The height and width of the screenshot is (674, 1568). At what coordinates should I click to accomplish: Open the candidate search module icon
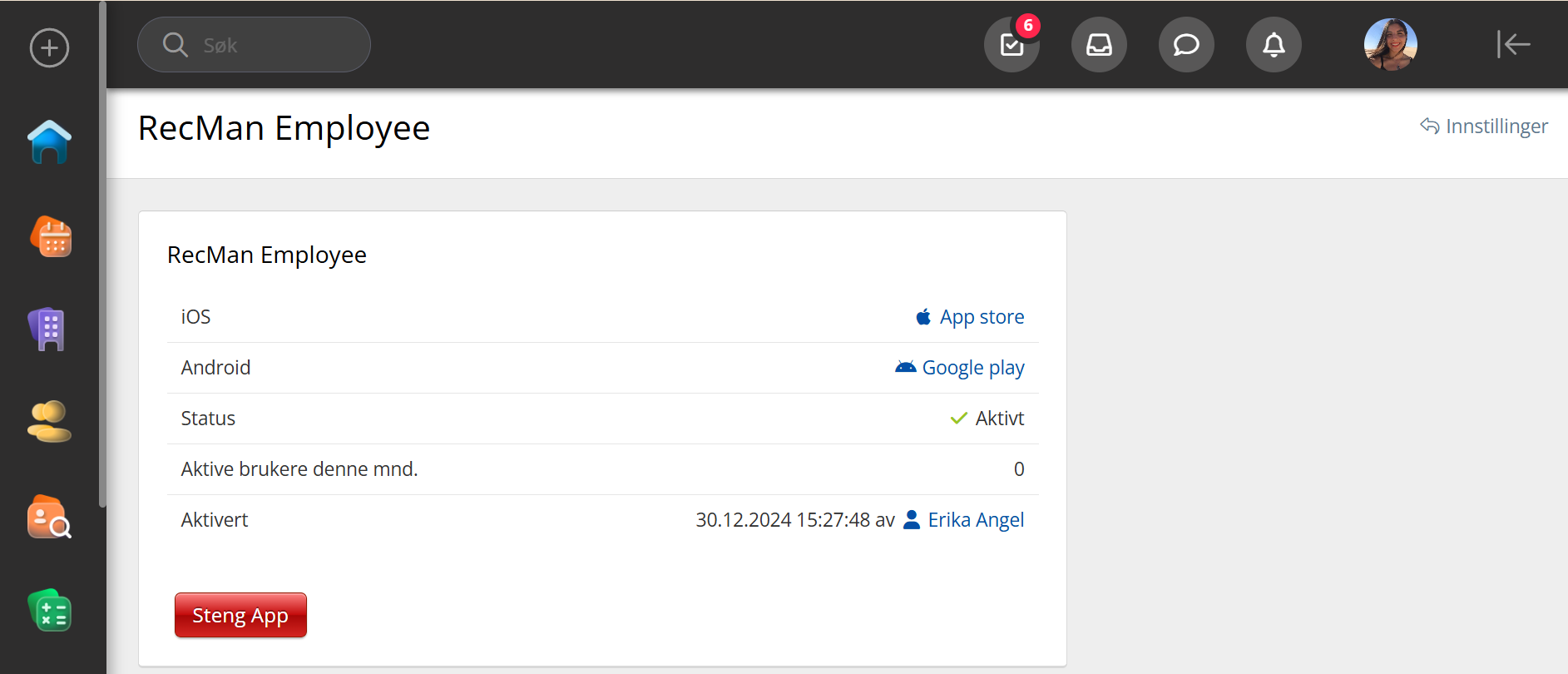[49, 517]
